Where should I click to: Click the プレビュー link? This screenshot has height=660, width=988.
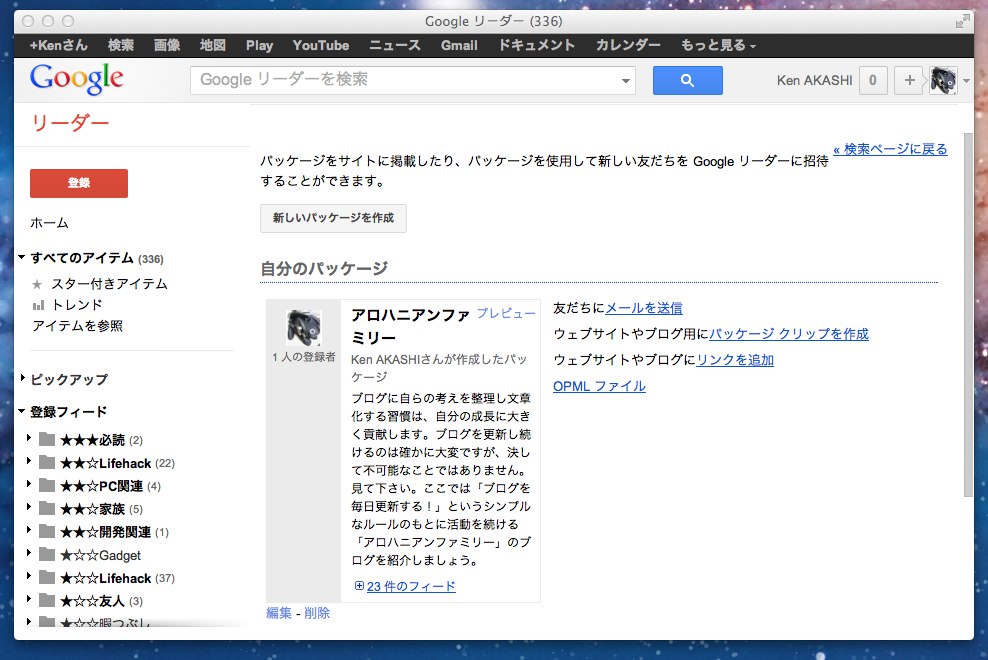(506, 313)
